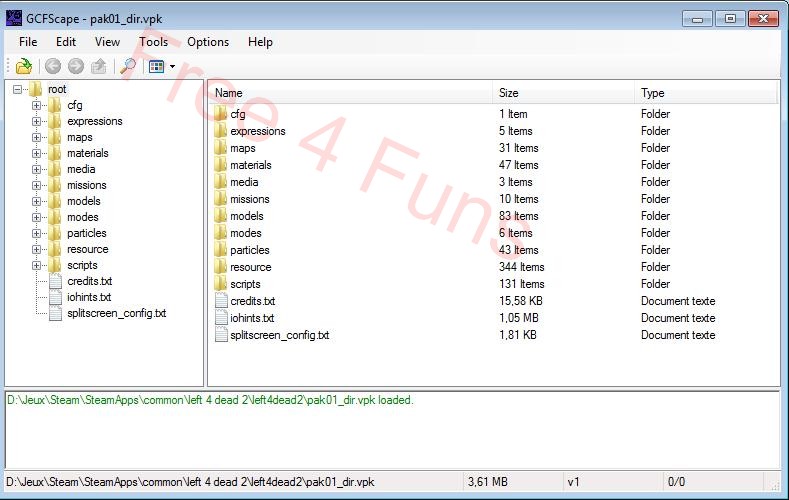Expand the scripts folder in tree
The width and height of the screenshot is (789, 500).
(x=37, y=265)
